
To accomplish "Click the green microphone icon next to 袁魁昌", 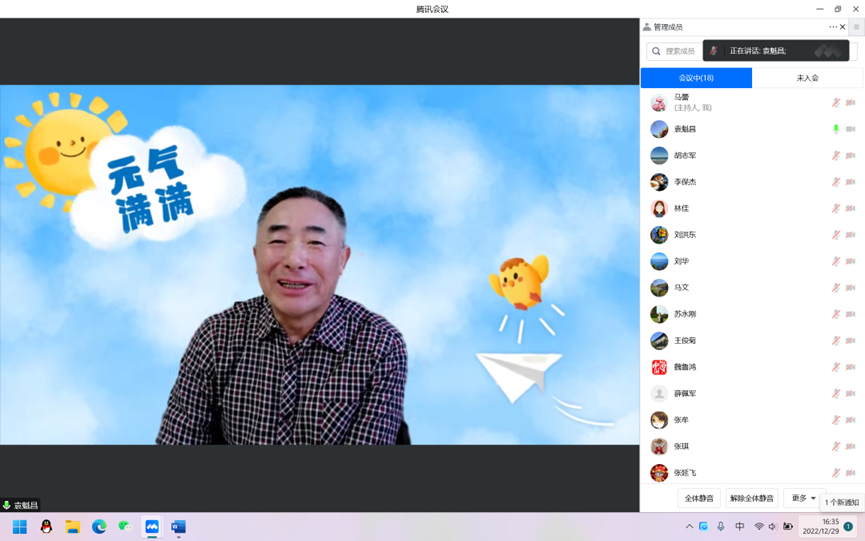I will [836, 129].
